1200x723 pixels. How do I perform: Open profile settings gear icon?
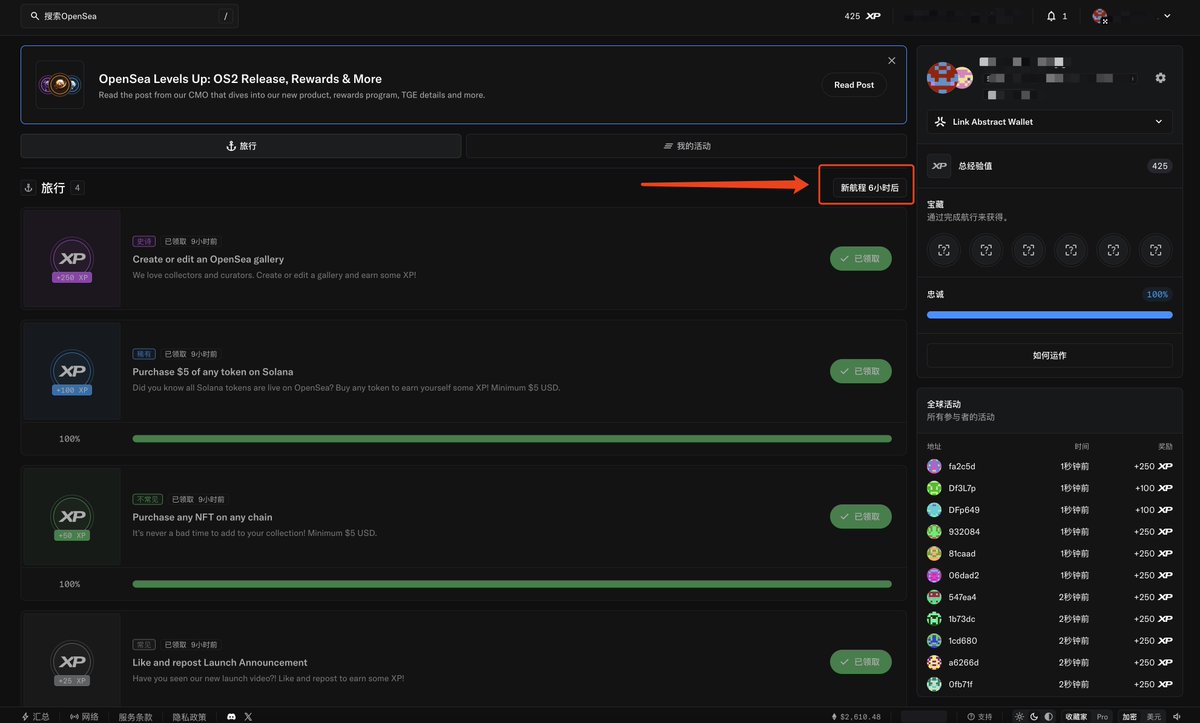click(x=1160, y=78)
